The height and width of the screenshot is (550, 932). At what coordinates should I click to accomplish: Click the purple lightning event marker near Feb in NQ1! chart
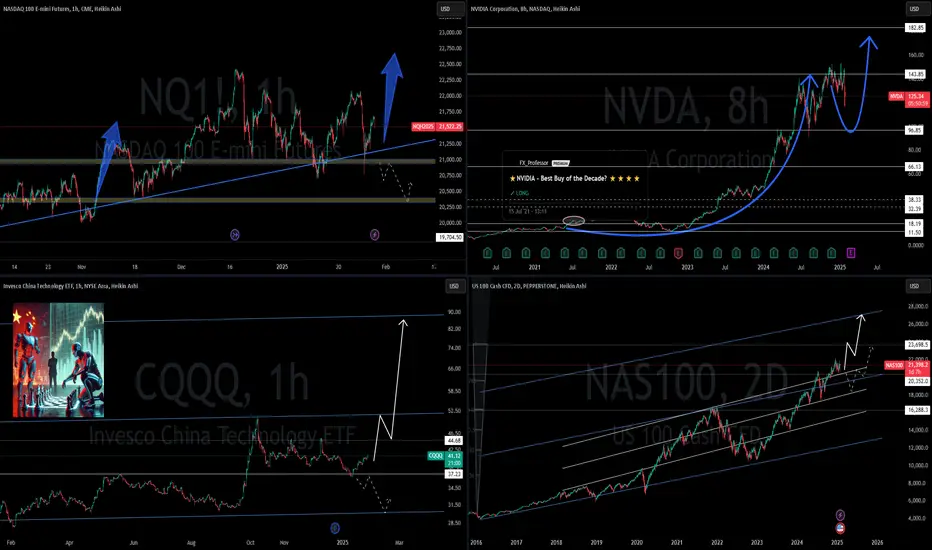coord(374,235)
